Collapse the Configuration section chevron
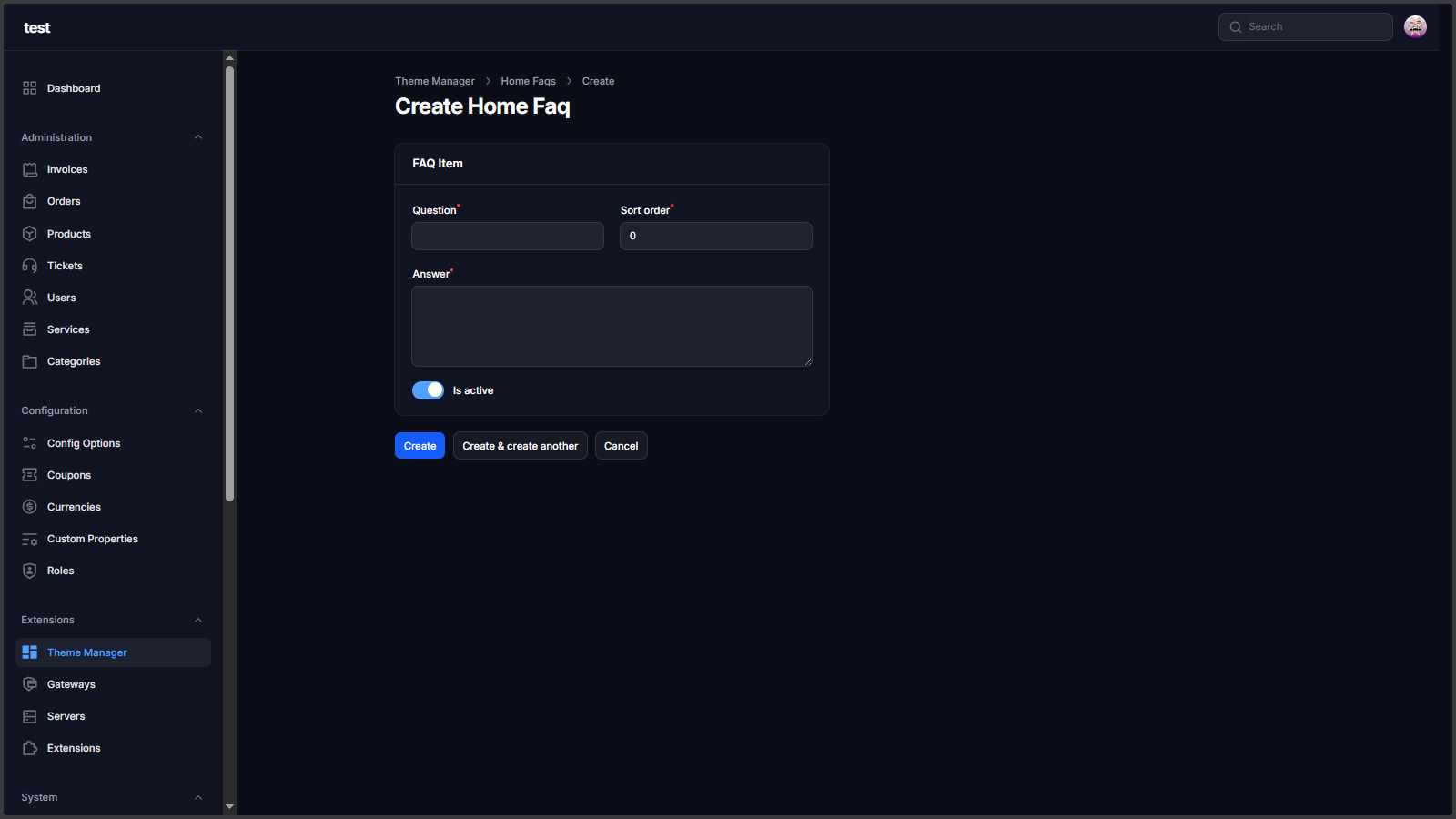 tap(198, 411)
